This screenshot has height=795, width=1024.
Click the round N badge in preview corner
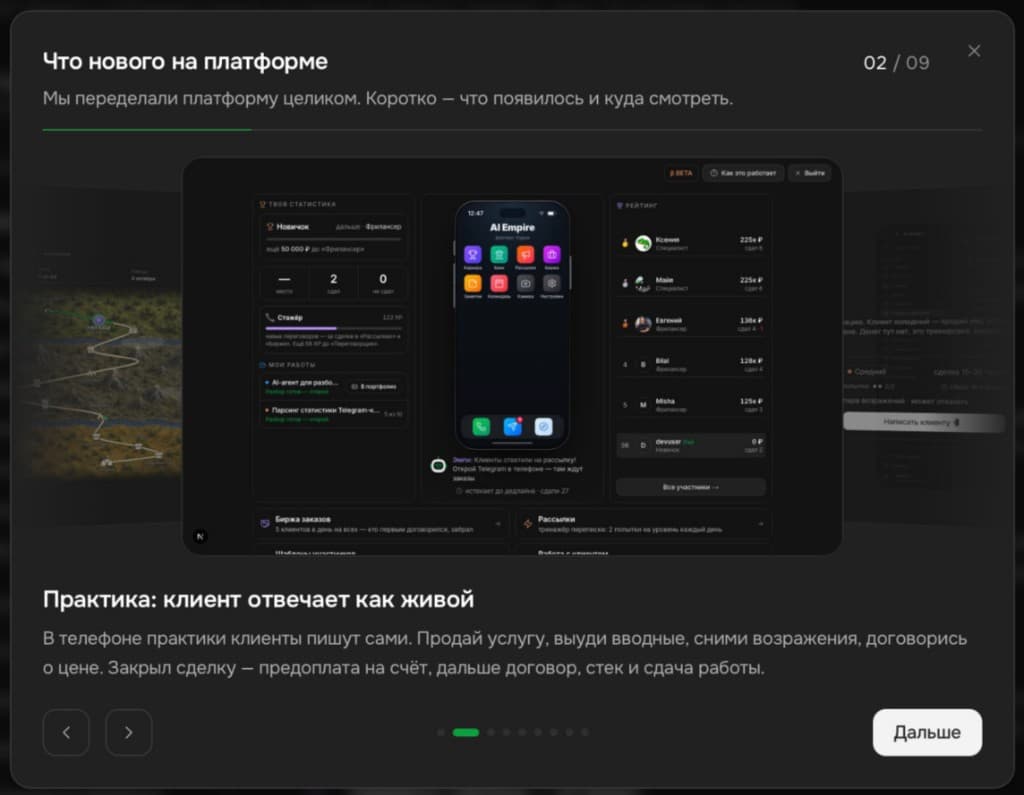[200, 536]
